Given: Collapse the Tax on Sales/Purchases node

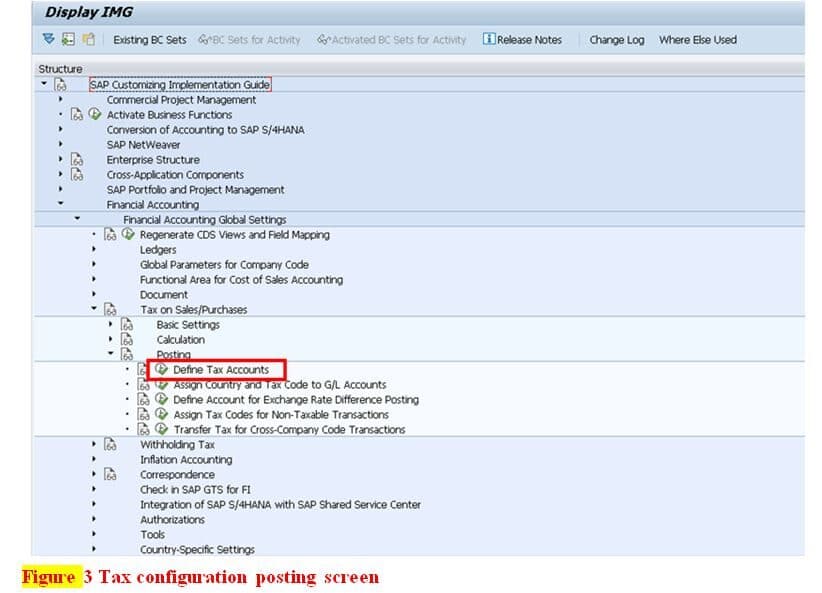Looking at the screenshot, I should [94, 310].
